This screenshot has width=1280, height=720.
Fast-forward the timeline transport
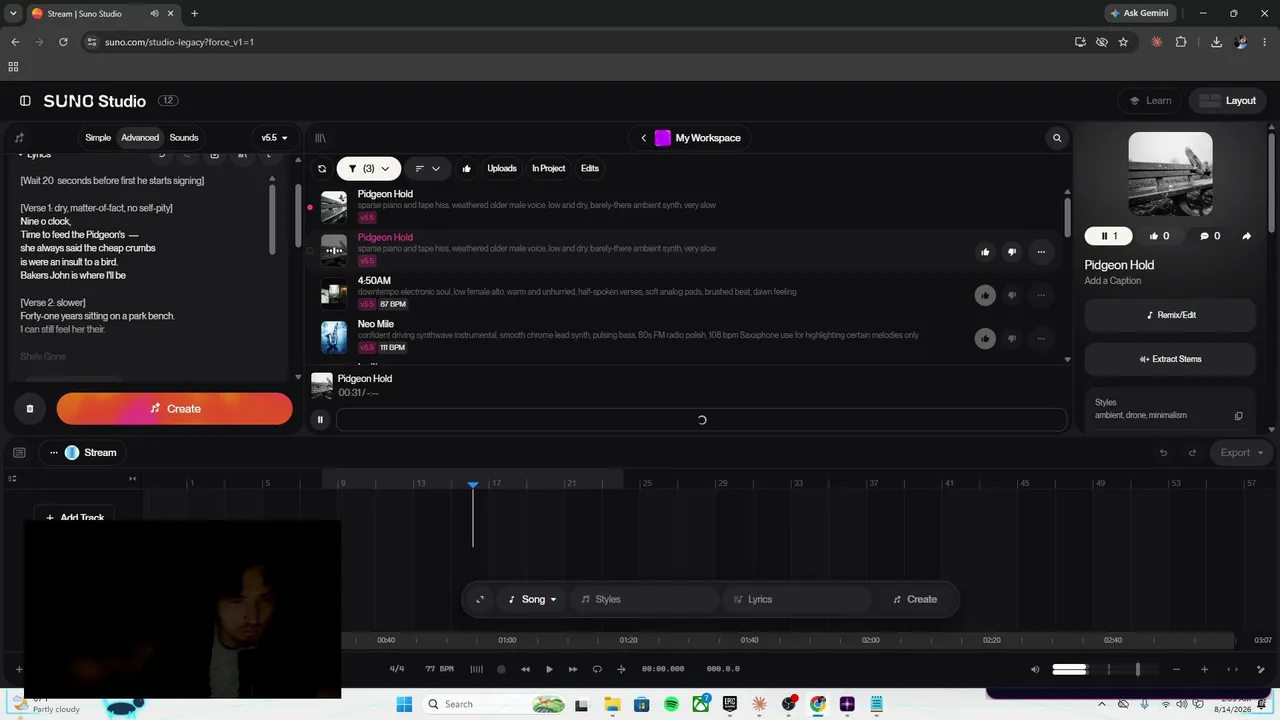pyautogui.click(x=573, y=669)
